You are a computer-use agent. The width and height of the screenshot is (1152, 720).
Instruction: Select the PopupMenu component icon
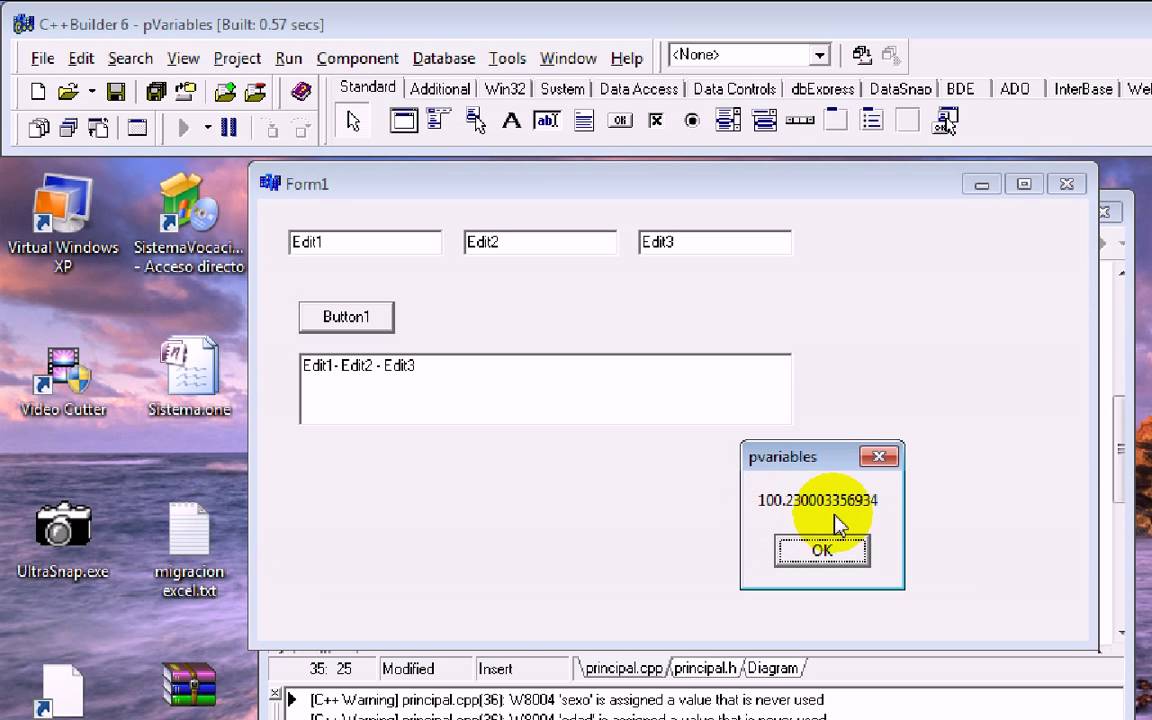coord(475,120)
